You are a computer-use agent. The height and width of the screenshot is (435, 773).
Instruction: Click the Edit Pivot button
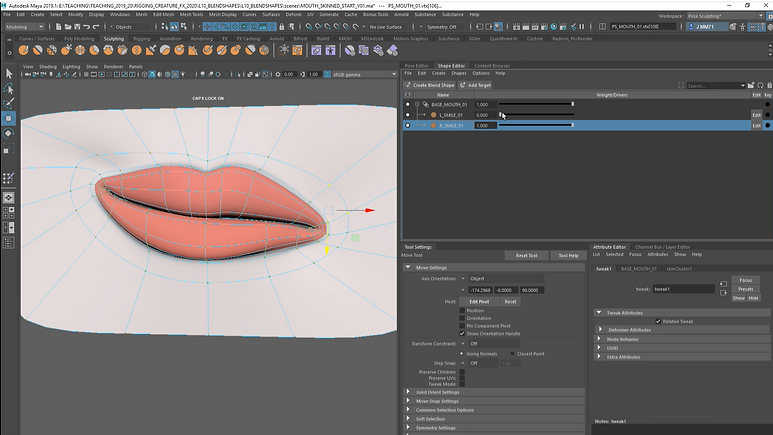(x=479, y=301)
